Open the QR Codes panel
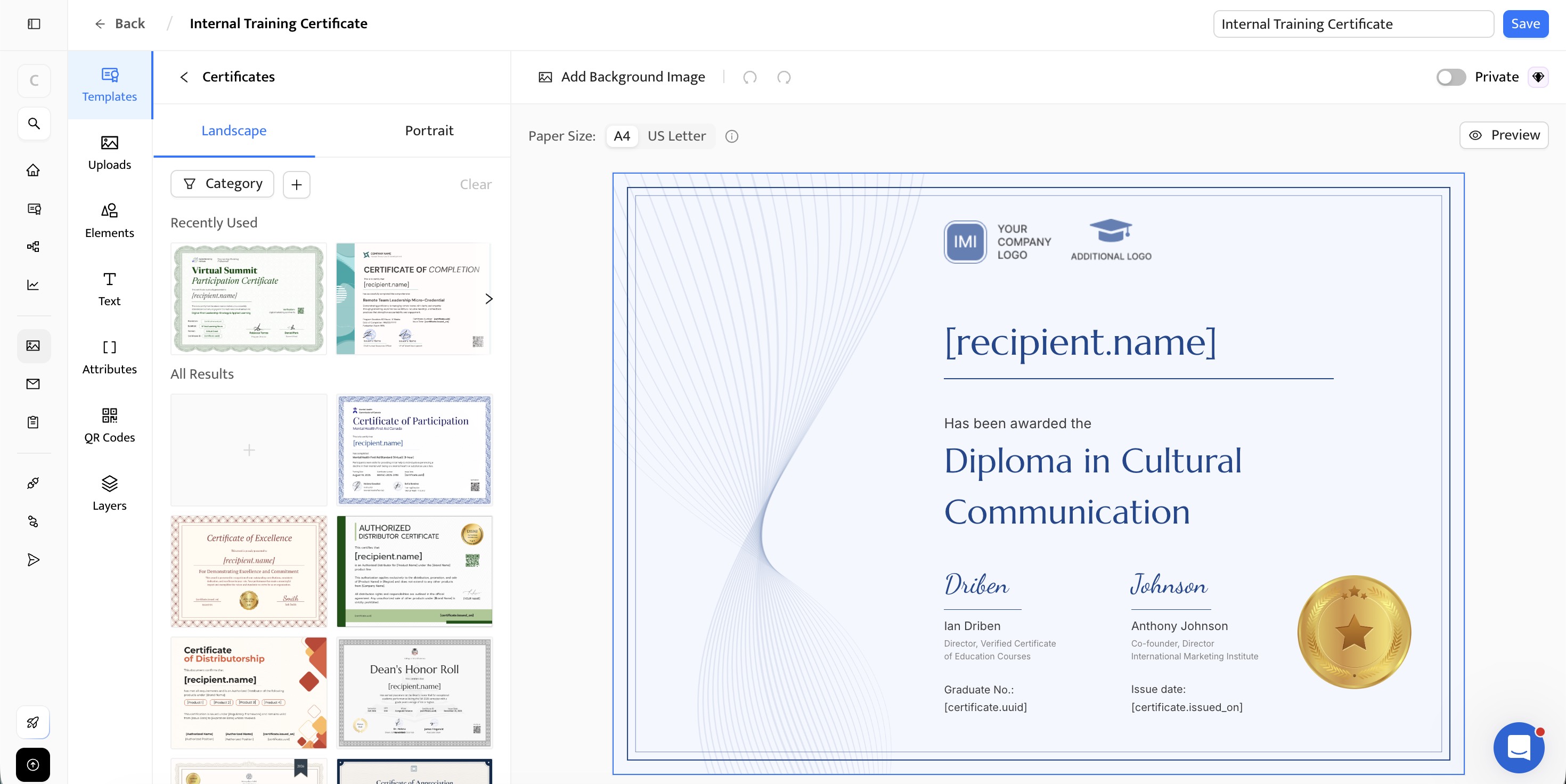Screen dimensions: 1566x784 coord(109,426)
